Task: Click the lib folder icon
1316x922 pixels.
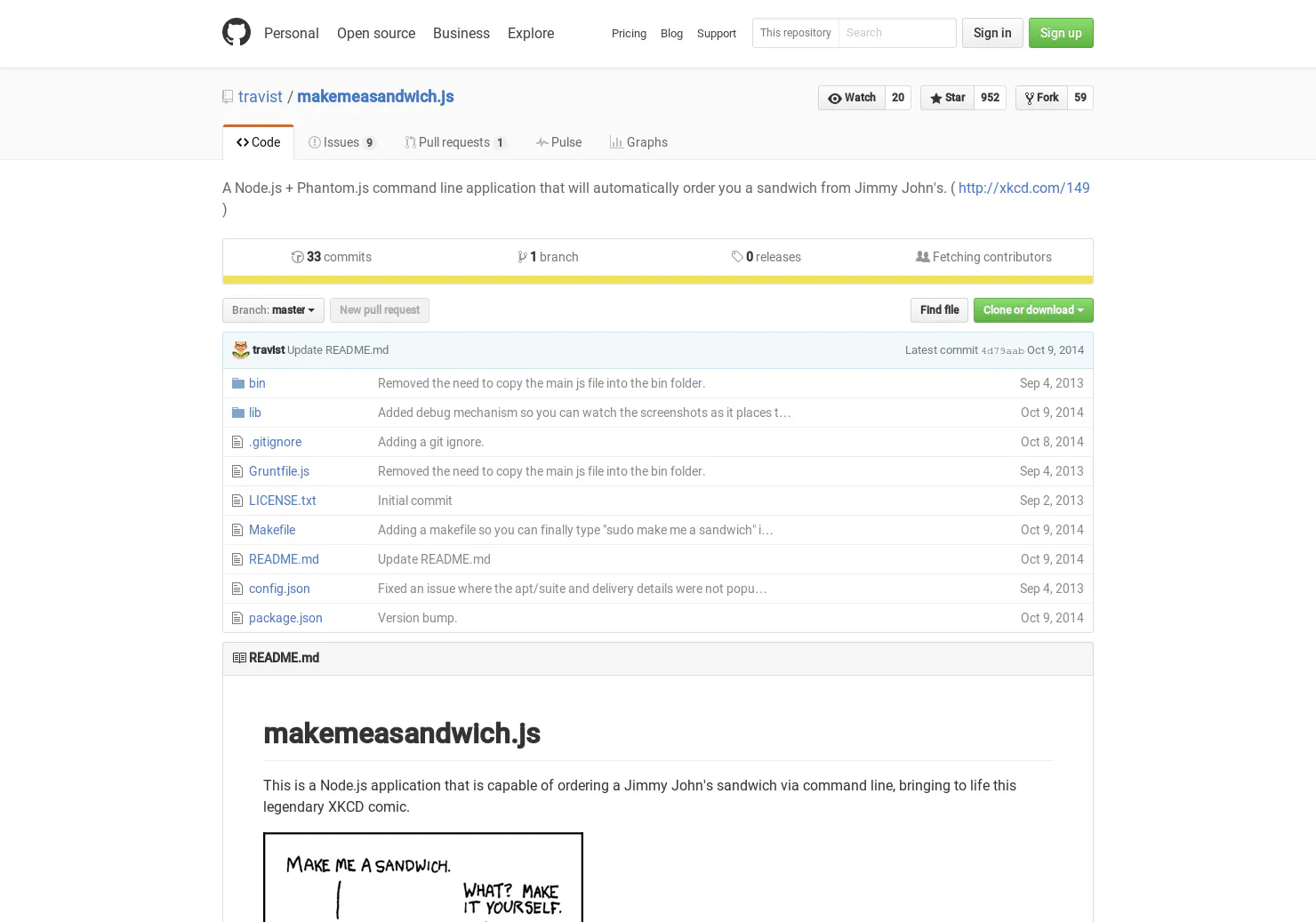Action: [238, 413]
